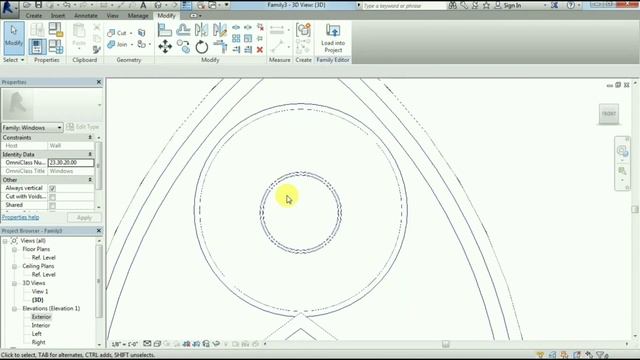Select Ref. Level under Floor Plans

click(43, 258)
